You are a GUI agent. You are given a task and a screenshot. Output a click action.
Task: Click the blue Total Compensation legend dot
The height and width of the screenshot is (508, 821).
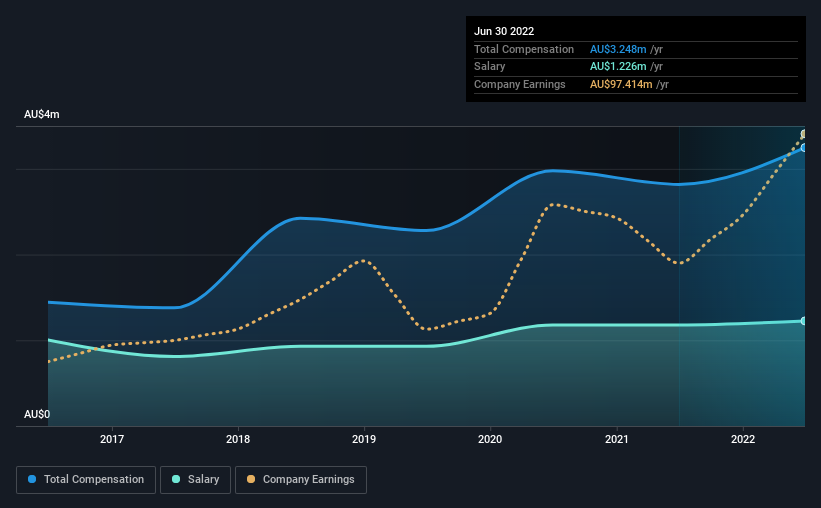coord(32,479)
